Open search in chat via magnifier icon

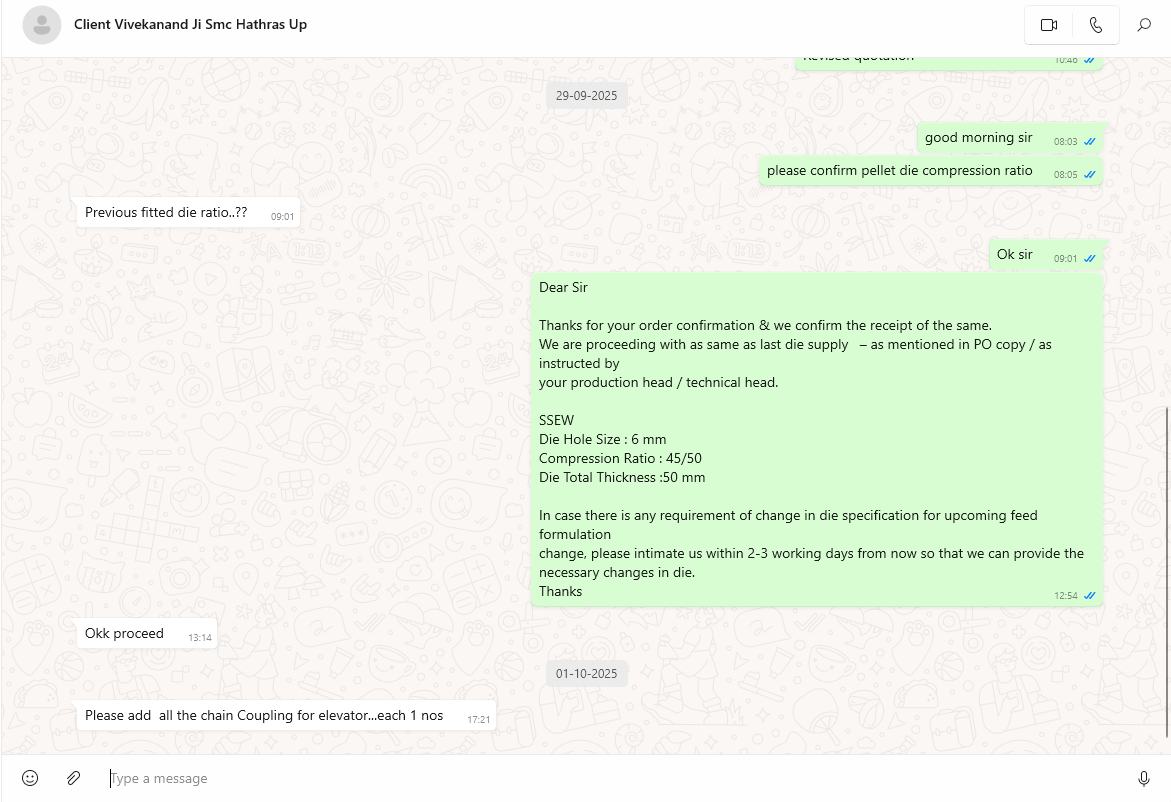(x=1144, y=25)
